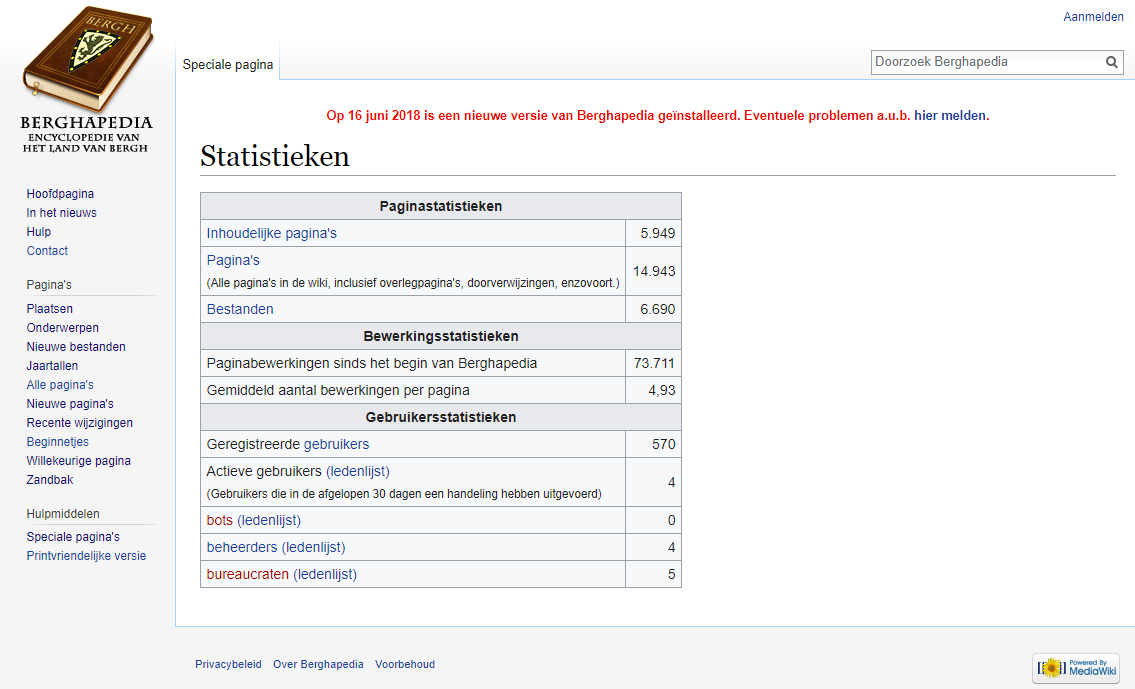The height and width of the screenshot is (689, 1135).
Task: Open the Powered by MediaWiki badge
Action: pos(1076,667)
